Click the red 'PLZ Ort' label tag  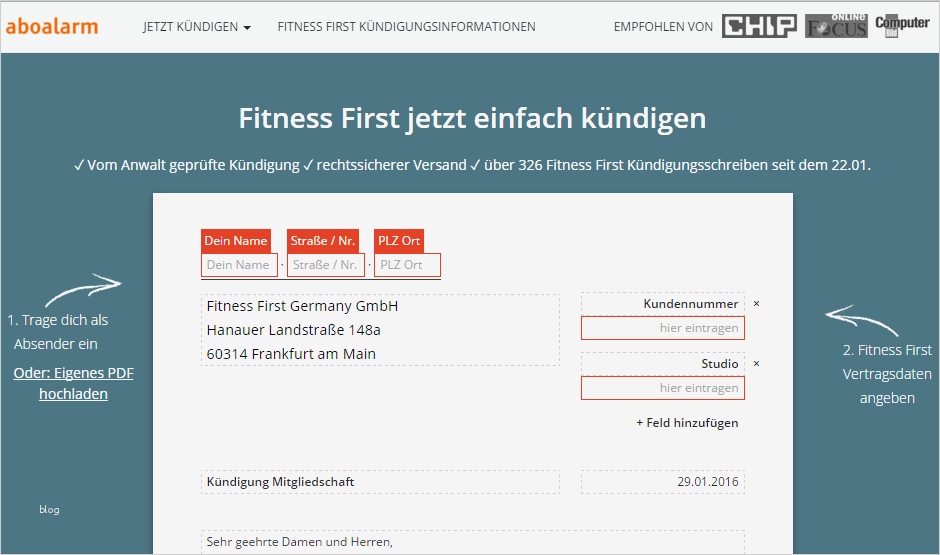pos(399,241)
